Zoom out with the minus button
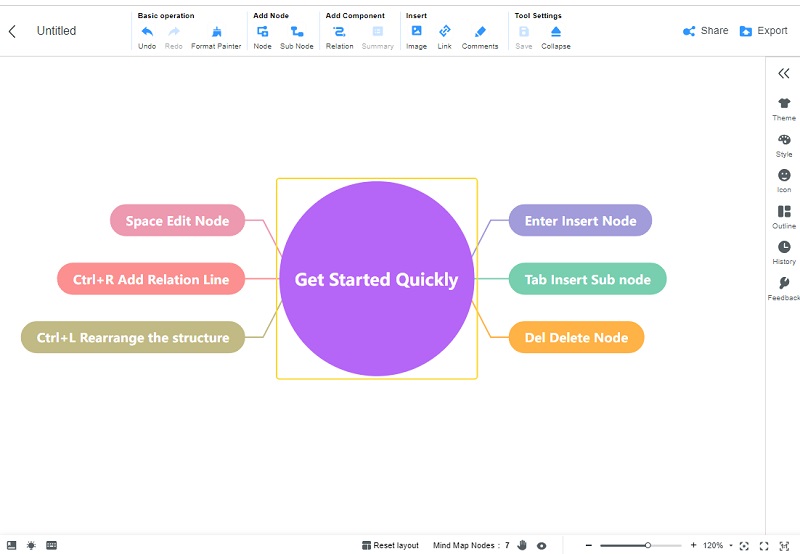800x554 pixels. click(588, 545)
